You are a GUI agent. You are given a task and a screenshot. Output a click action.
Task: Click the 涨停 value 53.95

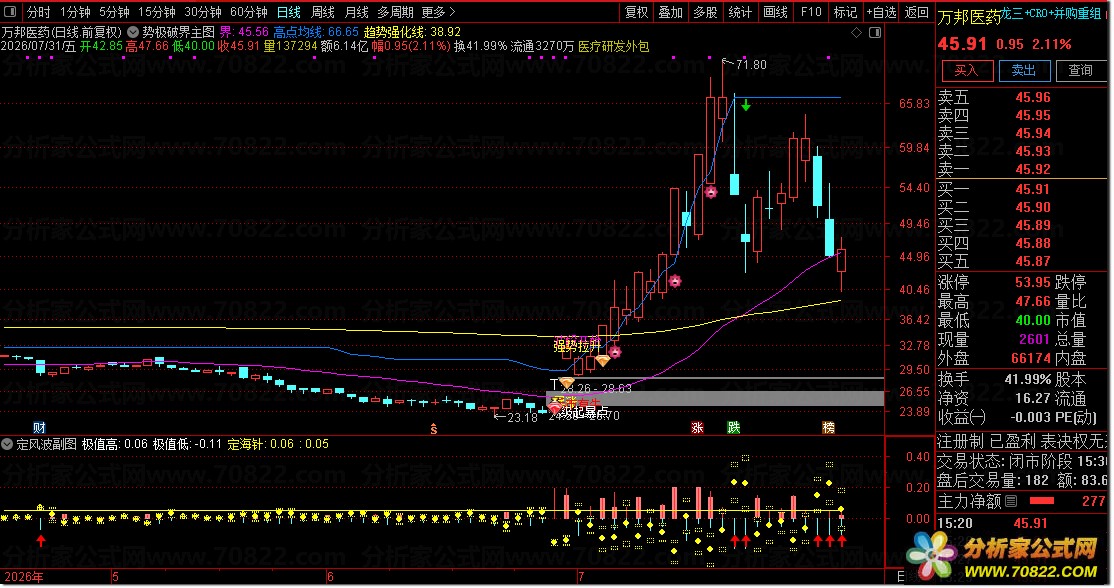[1032, 282]
